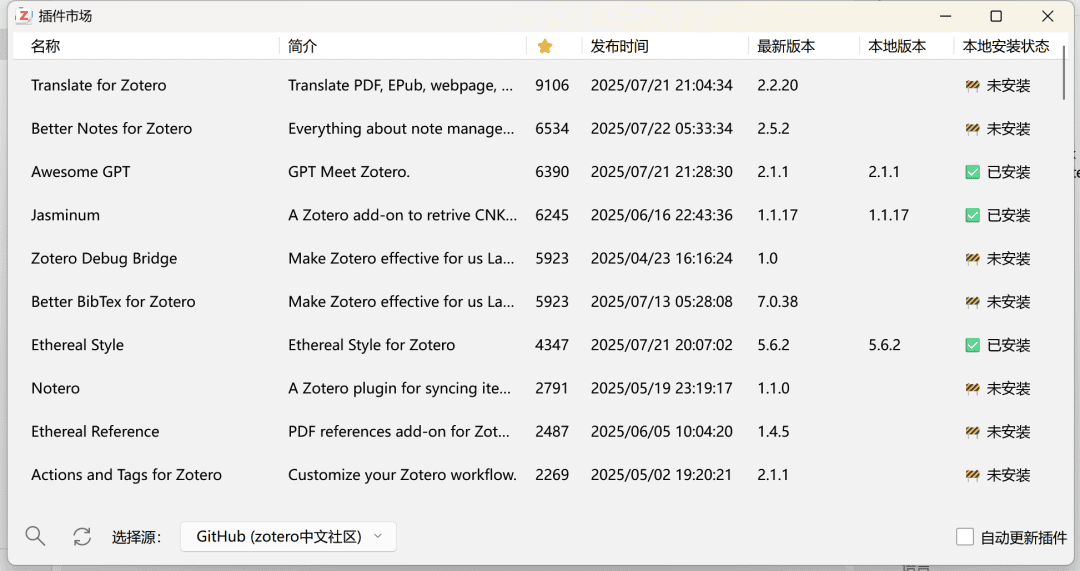Select the Zotero Debug Bridge name
1080x571 pixels.
tap(104, 258)
